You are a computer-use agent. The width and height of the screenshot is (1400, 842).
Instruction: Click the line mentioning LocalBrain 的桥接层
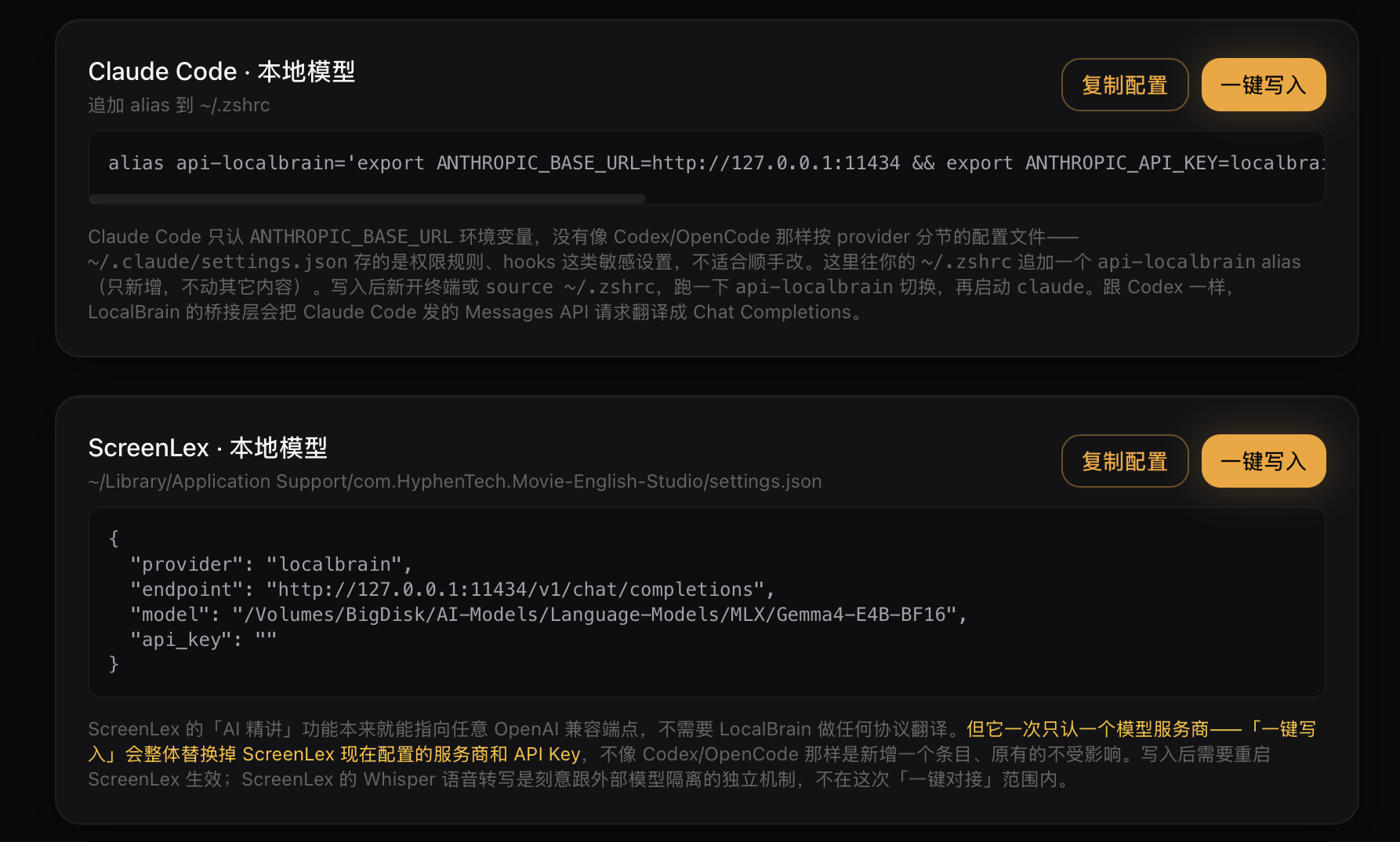476,312
